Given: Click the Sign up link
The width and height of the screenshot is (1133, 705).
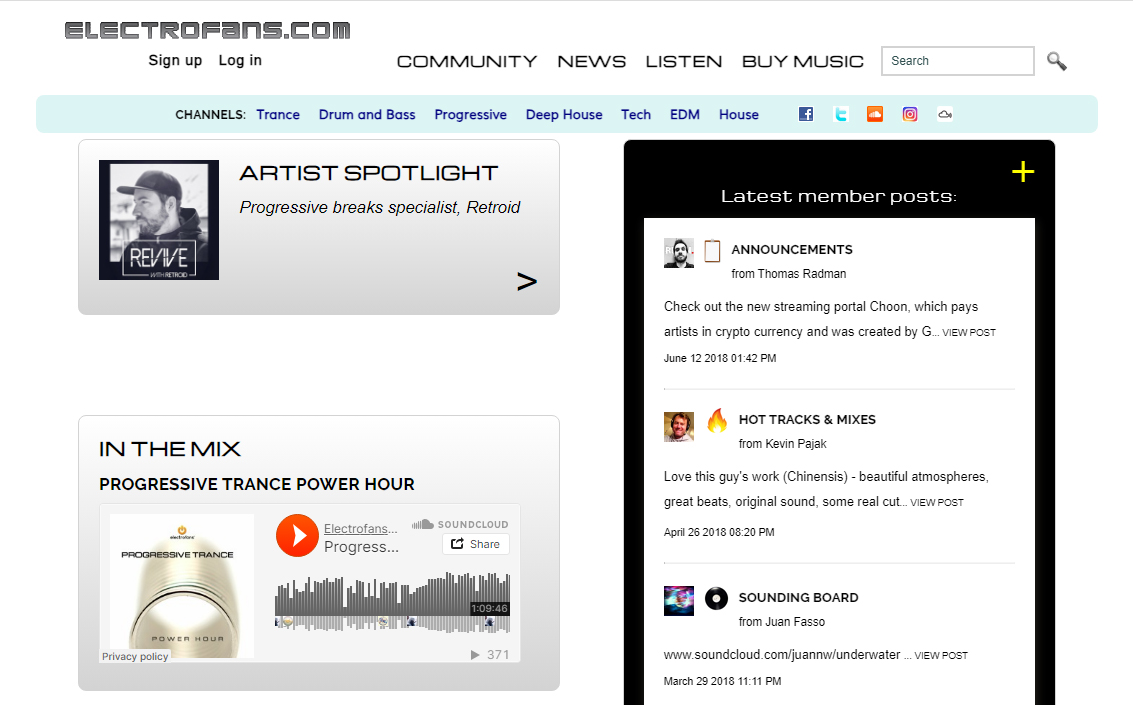Looking at the screenshot, I should (175, 61).
